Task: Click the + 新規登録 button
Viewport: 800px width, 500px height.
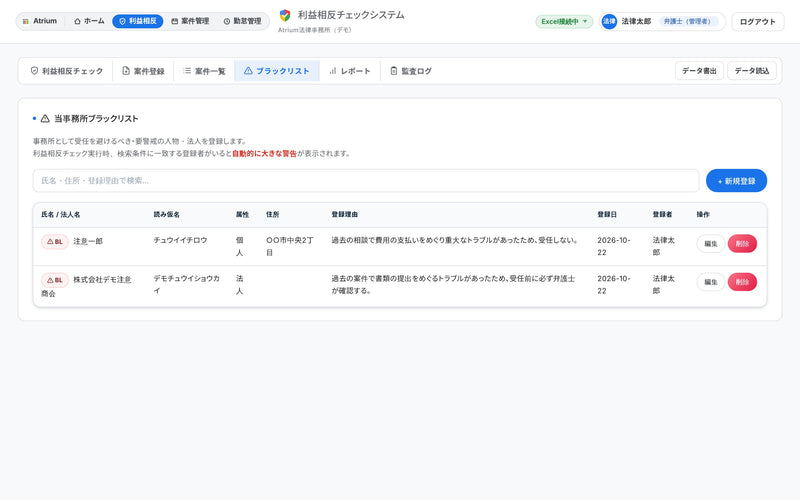Action: coord(736,181)
